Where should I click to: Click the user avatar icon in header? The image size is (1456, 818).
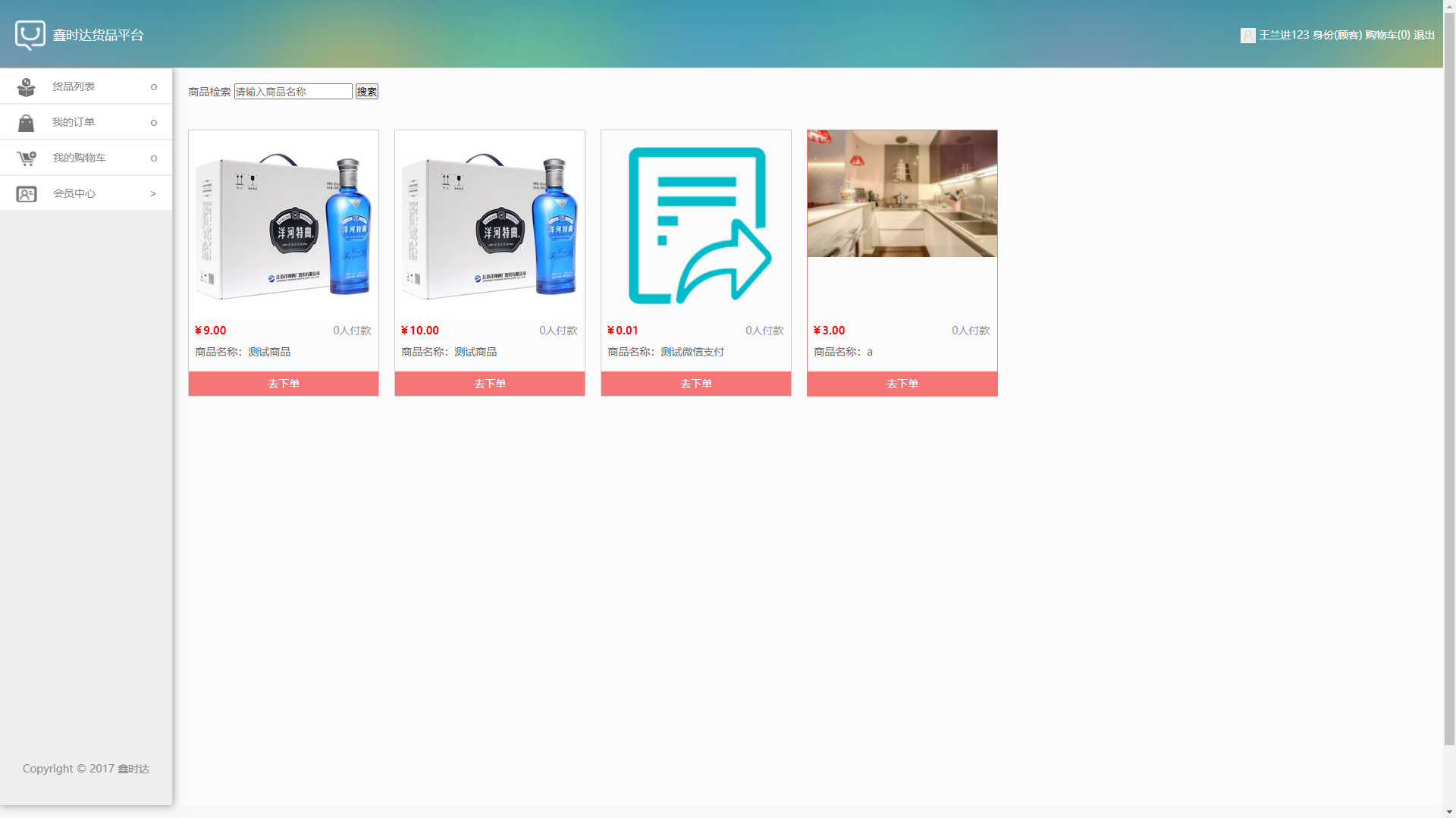(x=1247, y=36)
